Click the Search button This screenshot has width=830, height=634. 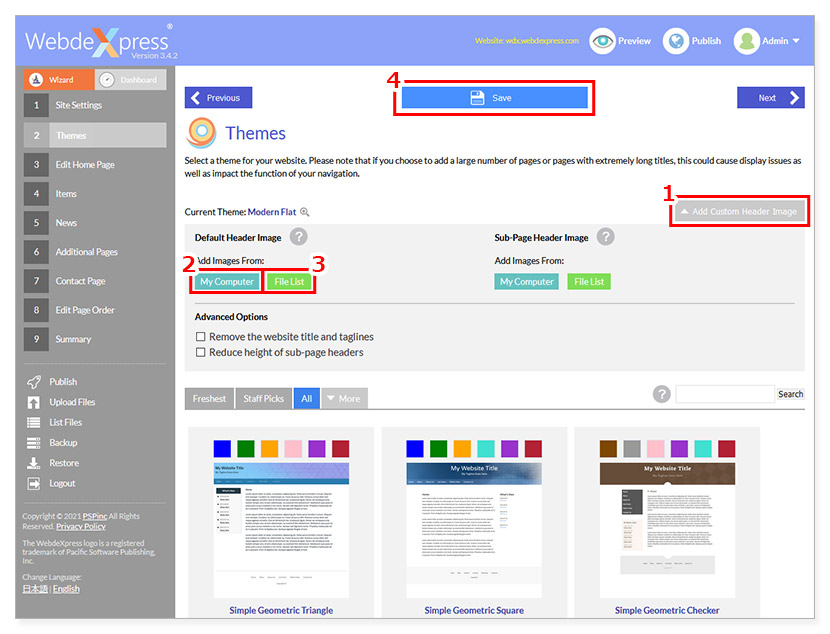pyautogui.click(x=790, y=394)
